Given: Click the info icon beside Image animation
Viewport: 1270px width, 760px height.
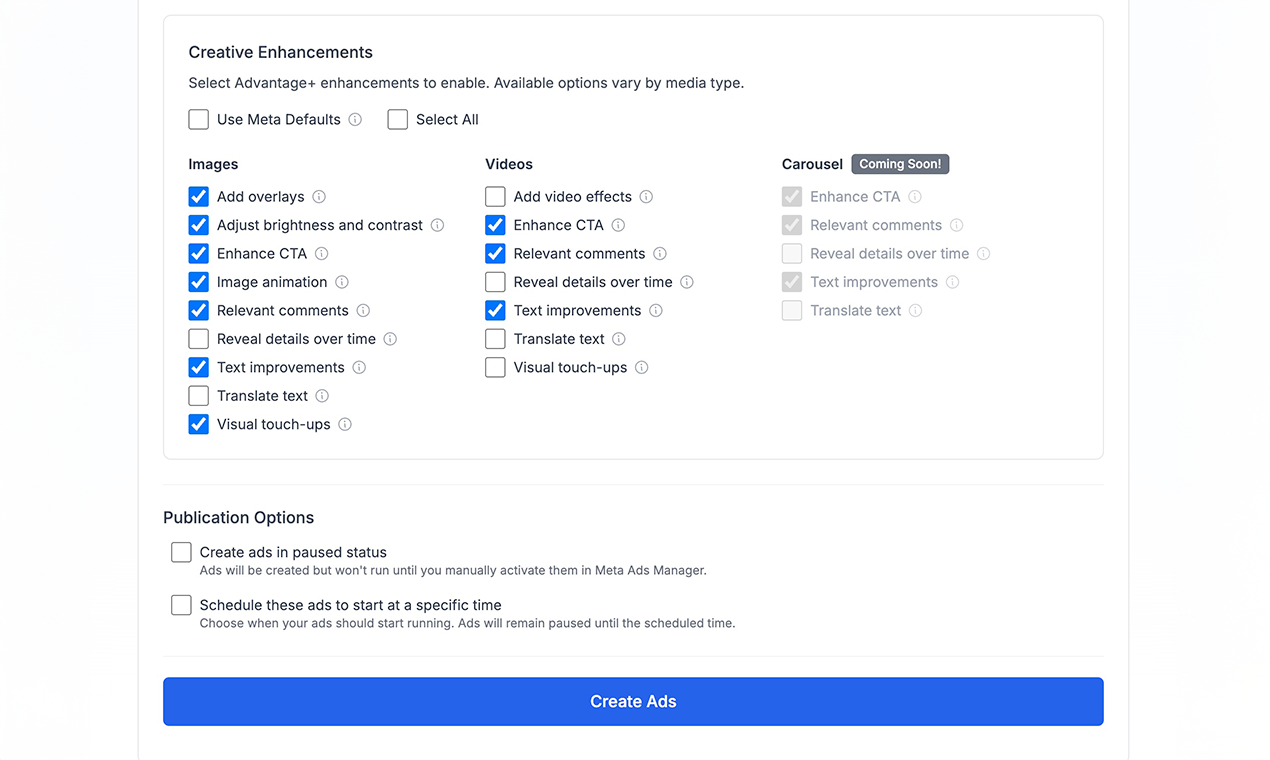Looking at the screenshot, I should 342,282.
